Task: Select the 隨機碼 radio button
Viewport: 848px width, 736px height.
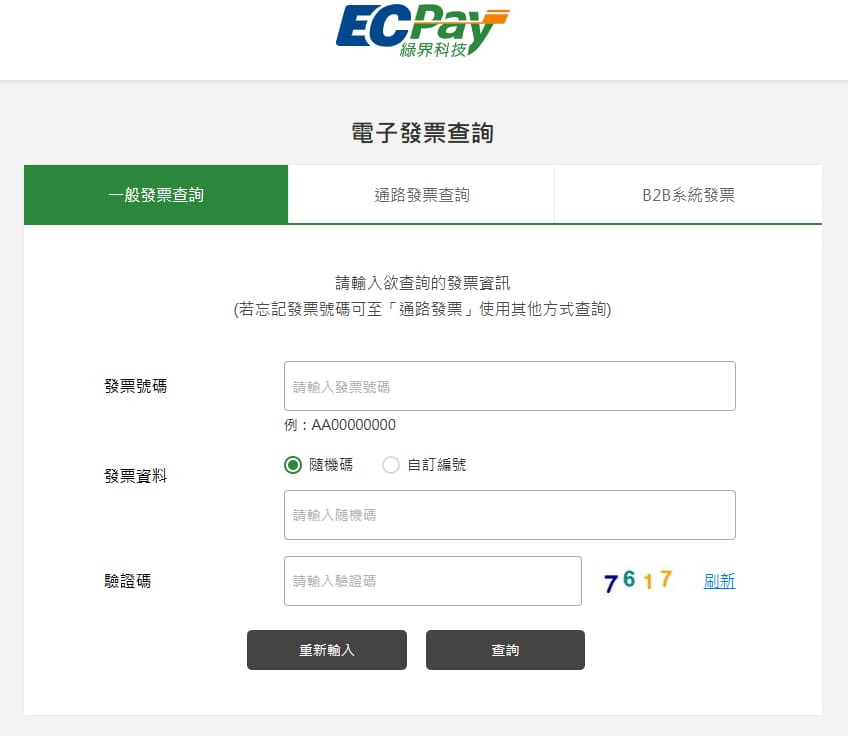Action: [x=293, y=465]
